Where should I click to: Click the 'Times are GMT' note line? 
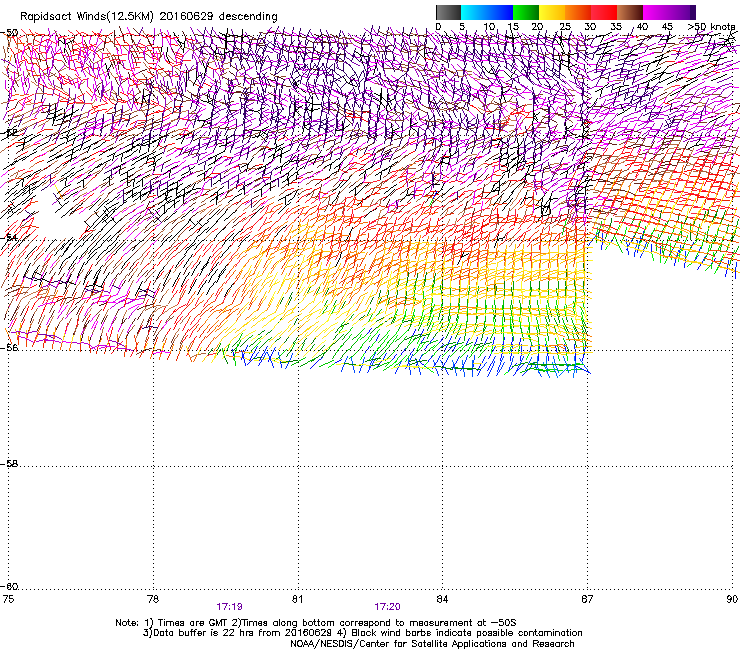(x=316, y=623)
